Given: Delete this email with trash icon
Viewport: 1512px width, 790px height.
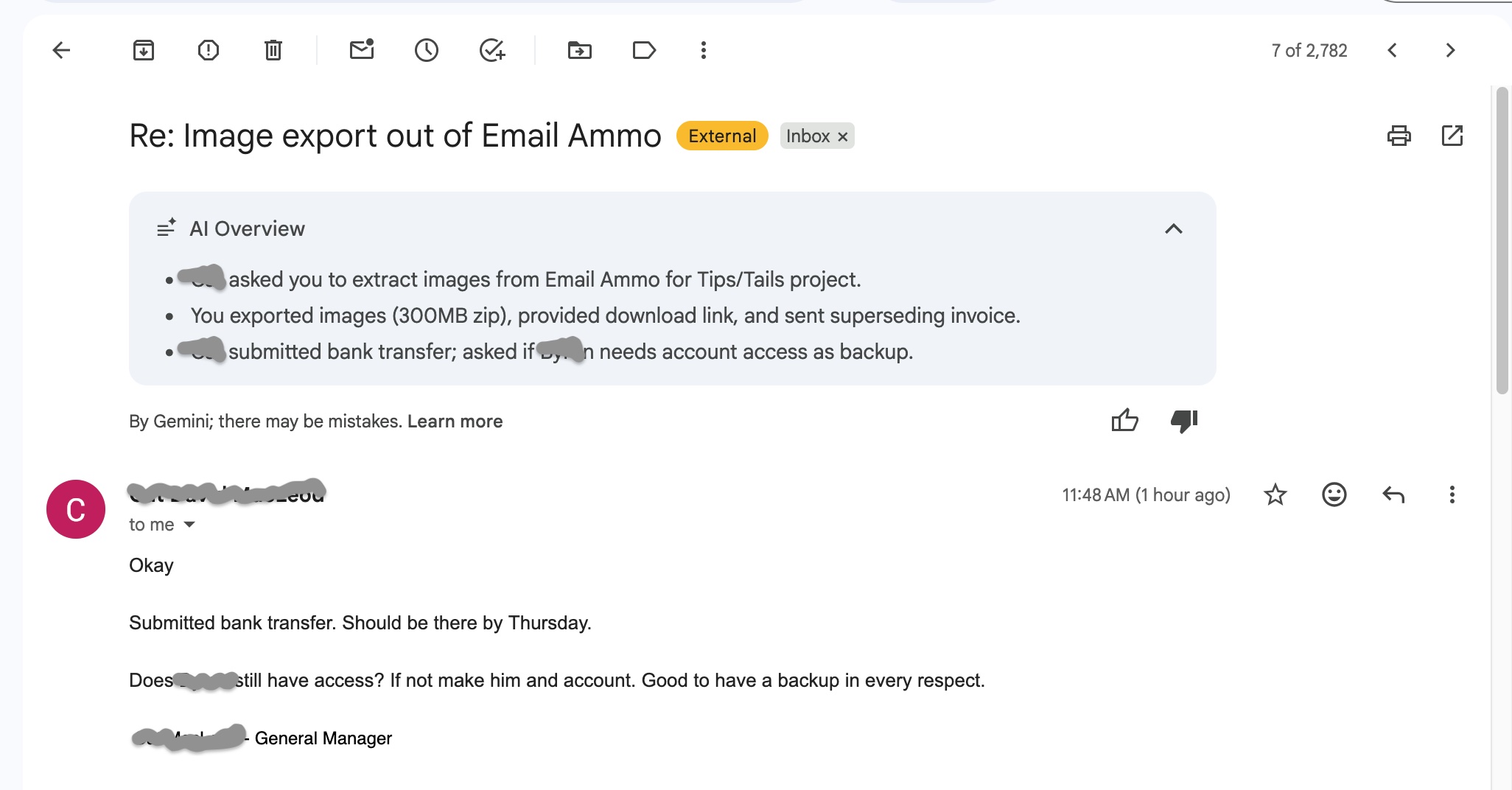Looking at the screenshot, I should pyautogui.click(x=273, y=50).
